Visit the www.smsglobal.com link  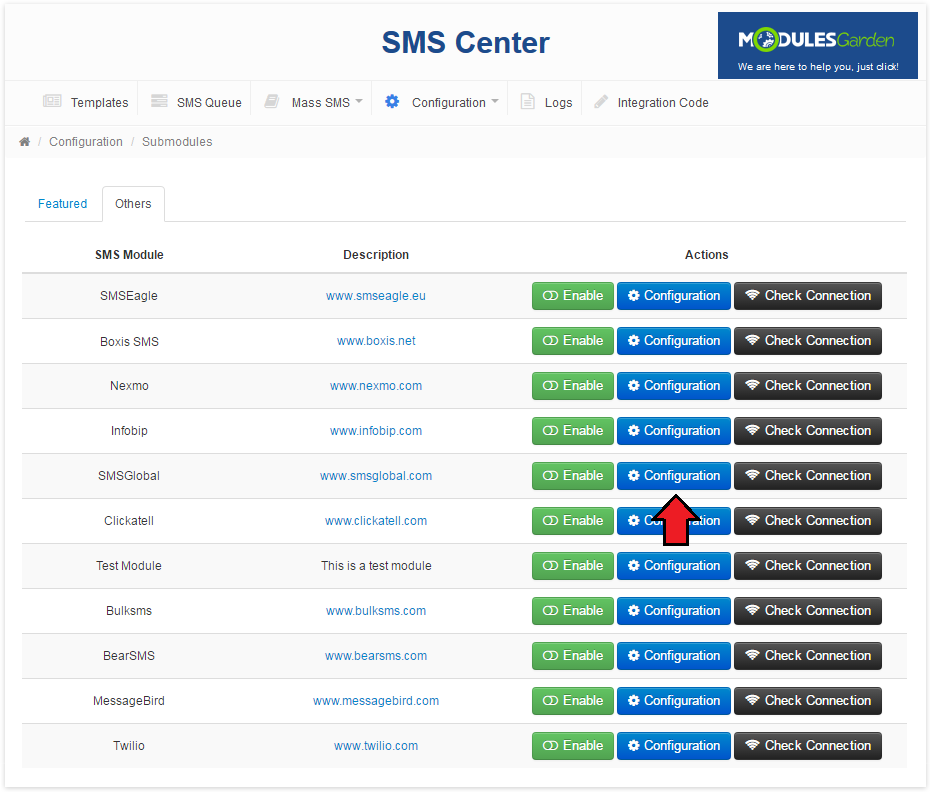pos(376,476)
